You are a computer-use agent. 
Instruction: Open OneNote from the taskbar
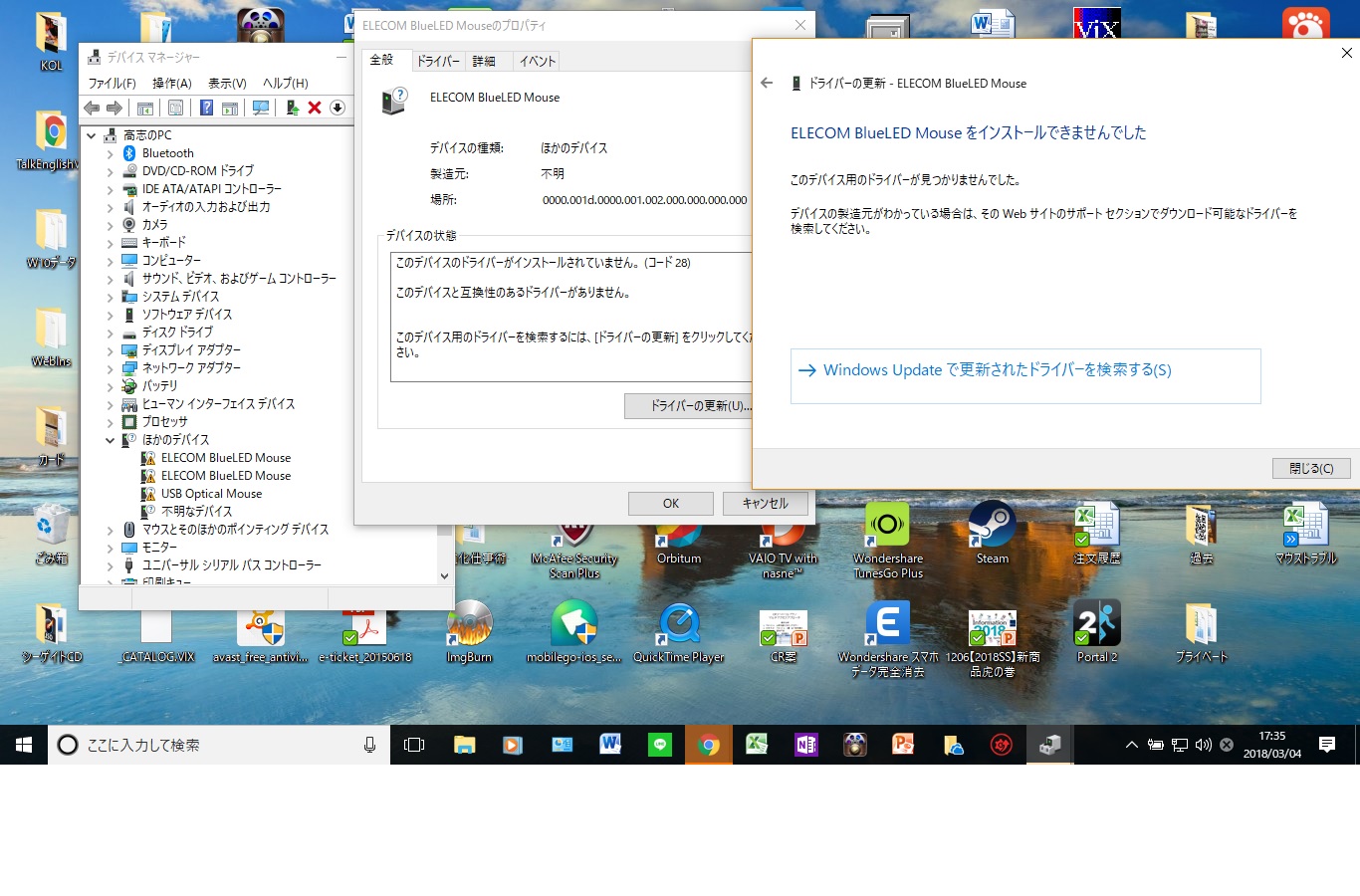point(805,745)
